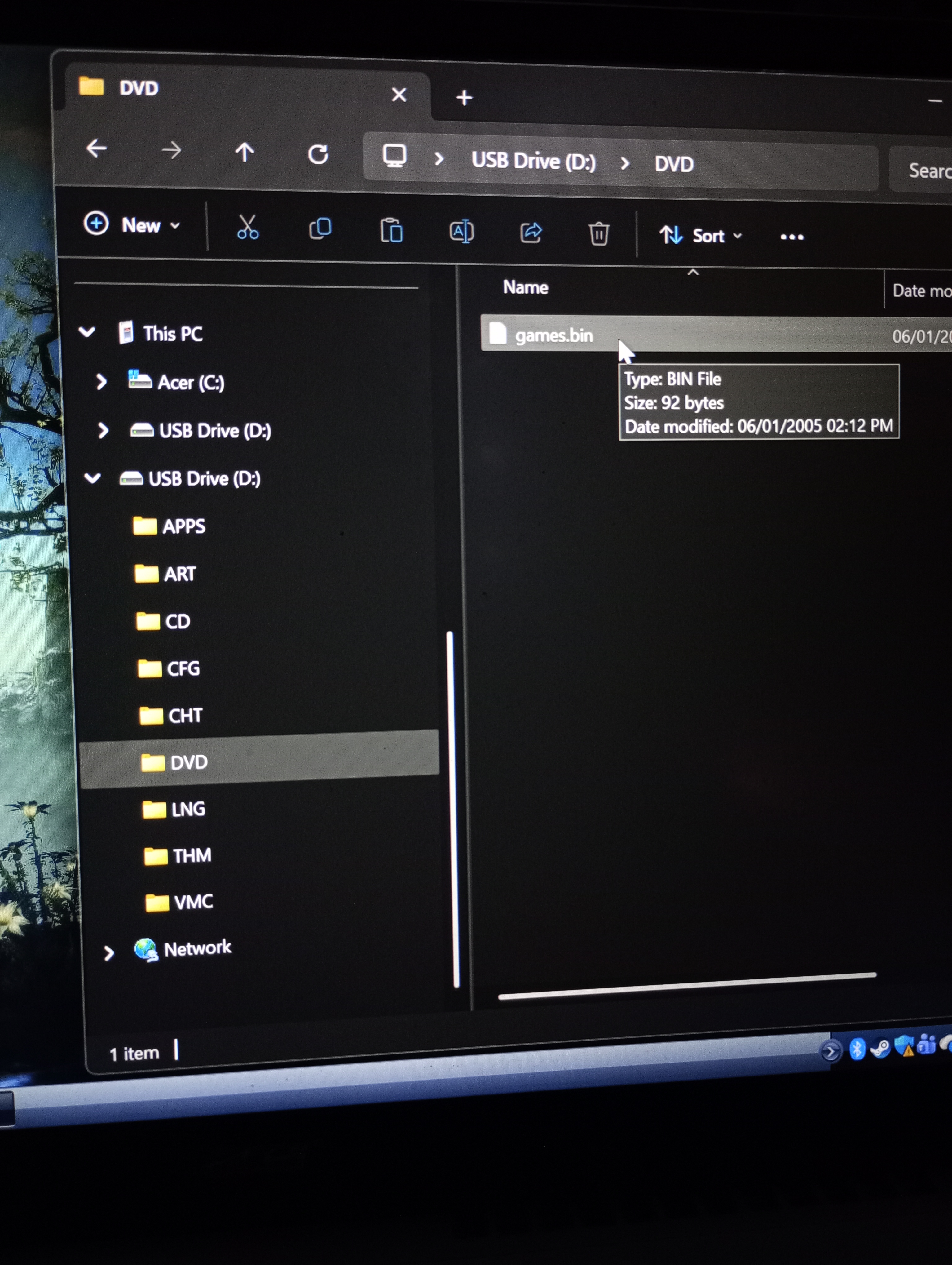The image size is (952, 1265).
Task: Open See more three-dots menu
Action: click(x=791, y=237)
